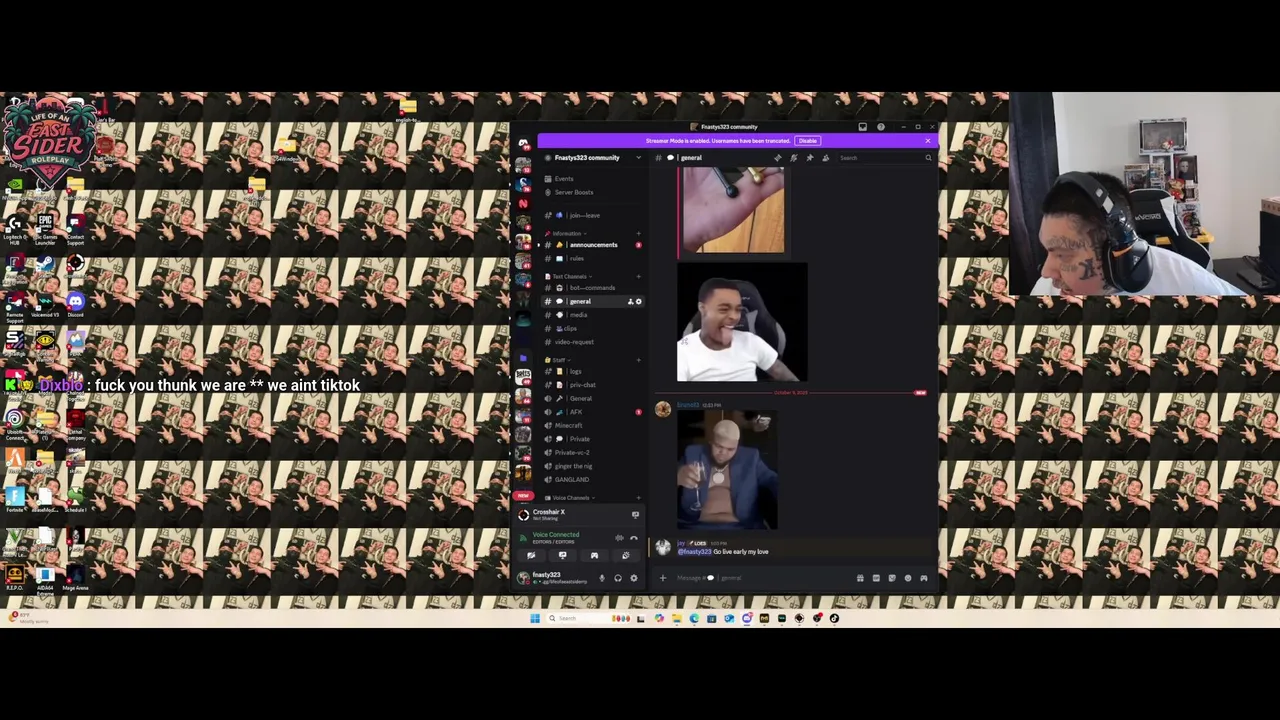The image size is (1280, 720).
Task: Start an activity in voice panel
Action: pos(594,555)
